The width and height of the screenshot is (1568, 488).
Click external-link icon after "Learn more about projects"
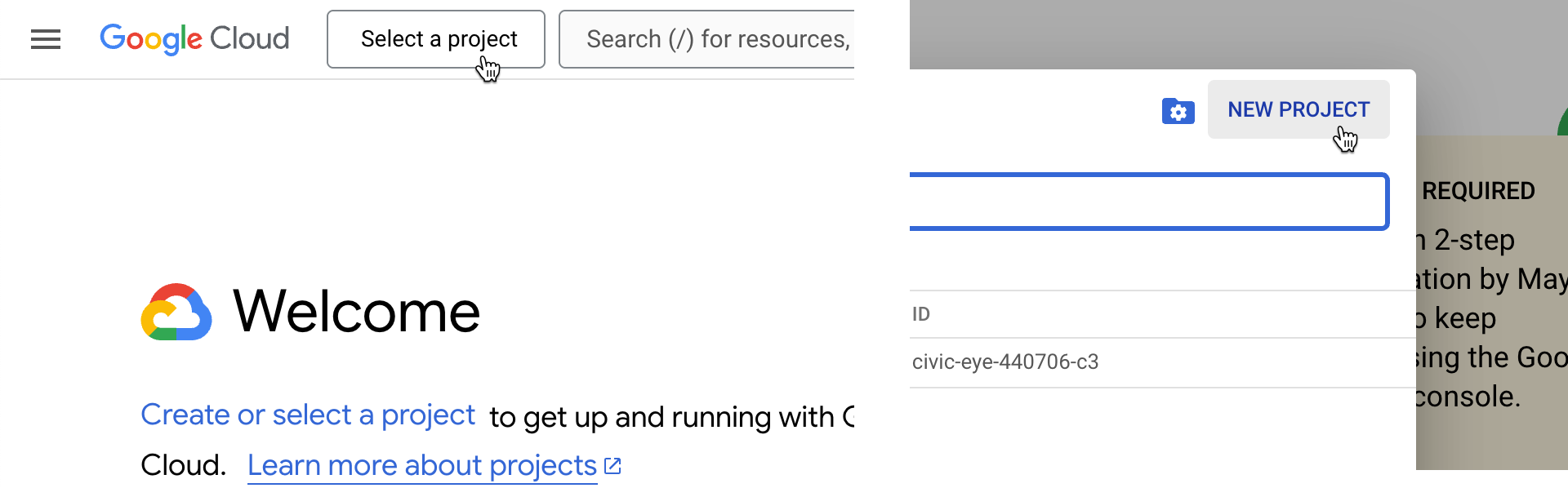tap(612, 466)
